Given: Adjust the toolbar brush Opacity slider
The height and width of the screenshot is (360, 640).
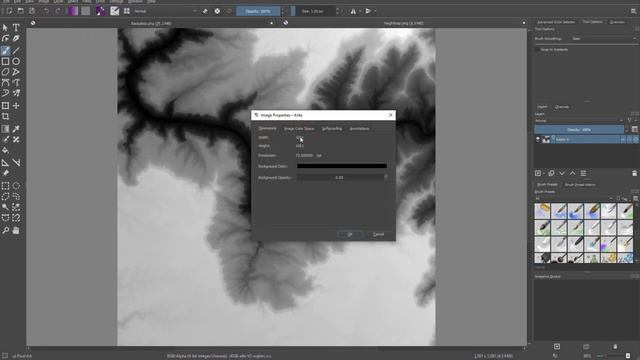Looking at the screenshot, I should point(258,11).
